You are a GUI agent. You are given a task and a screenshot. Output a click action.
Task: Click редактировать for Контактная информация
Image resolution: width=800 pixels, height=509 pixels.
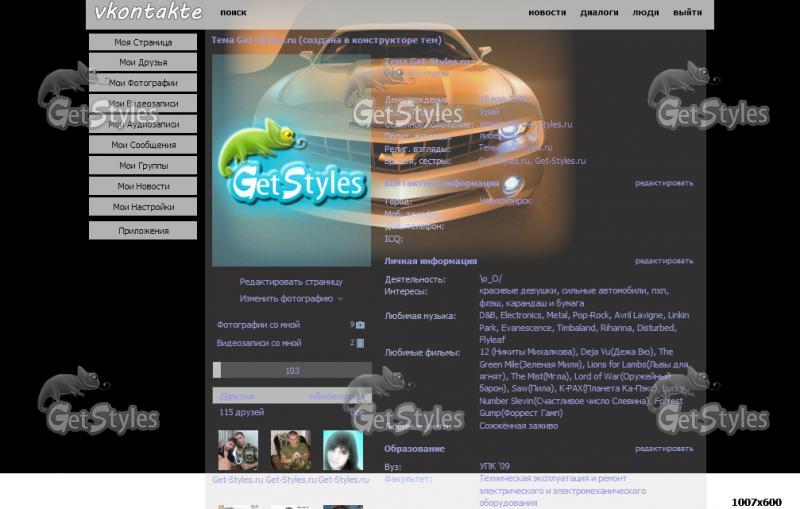tap(664, 183)
